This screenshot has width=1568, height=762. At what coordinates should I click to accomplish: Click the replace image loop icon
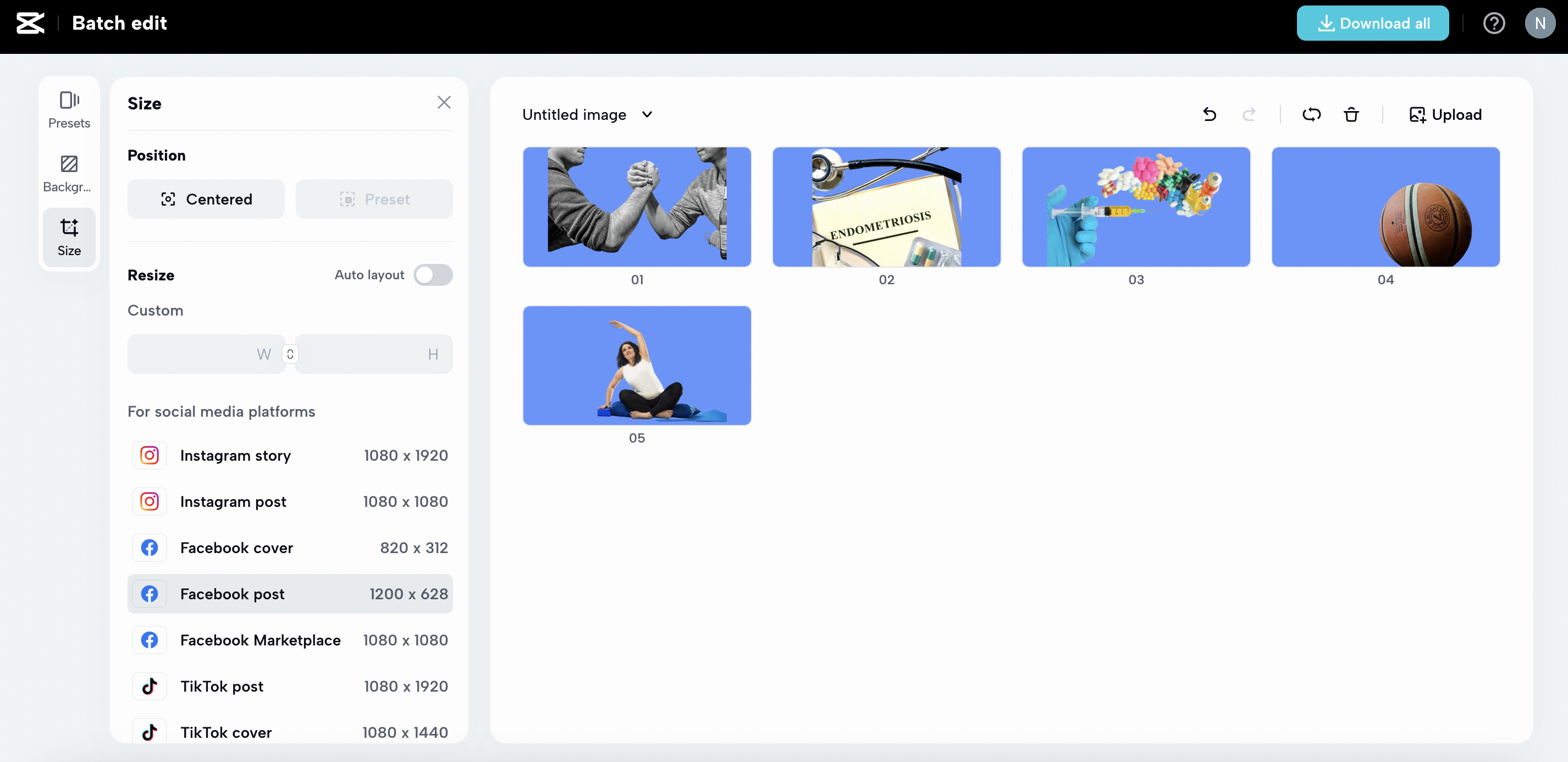(x=1311, y=114)
